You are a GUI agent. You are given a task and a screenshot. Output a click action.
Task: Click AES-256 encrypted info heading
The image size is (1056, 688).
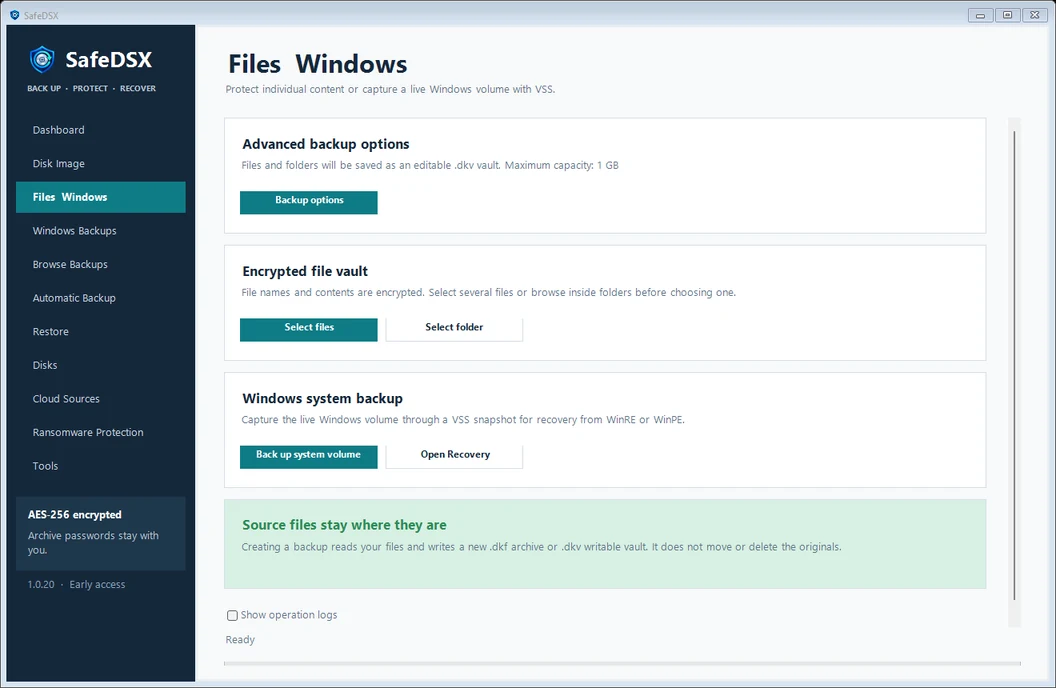click(75, 514)
